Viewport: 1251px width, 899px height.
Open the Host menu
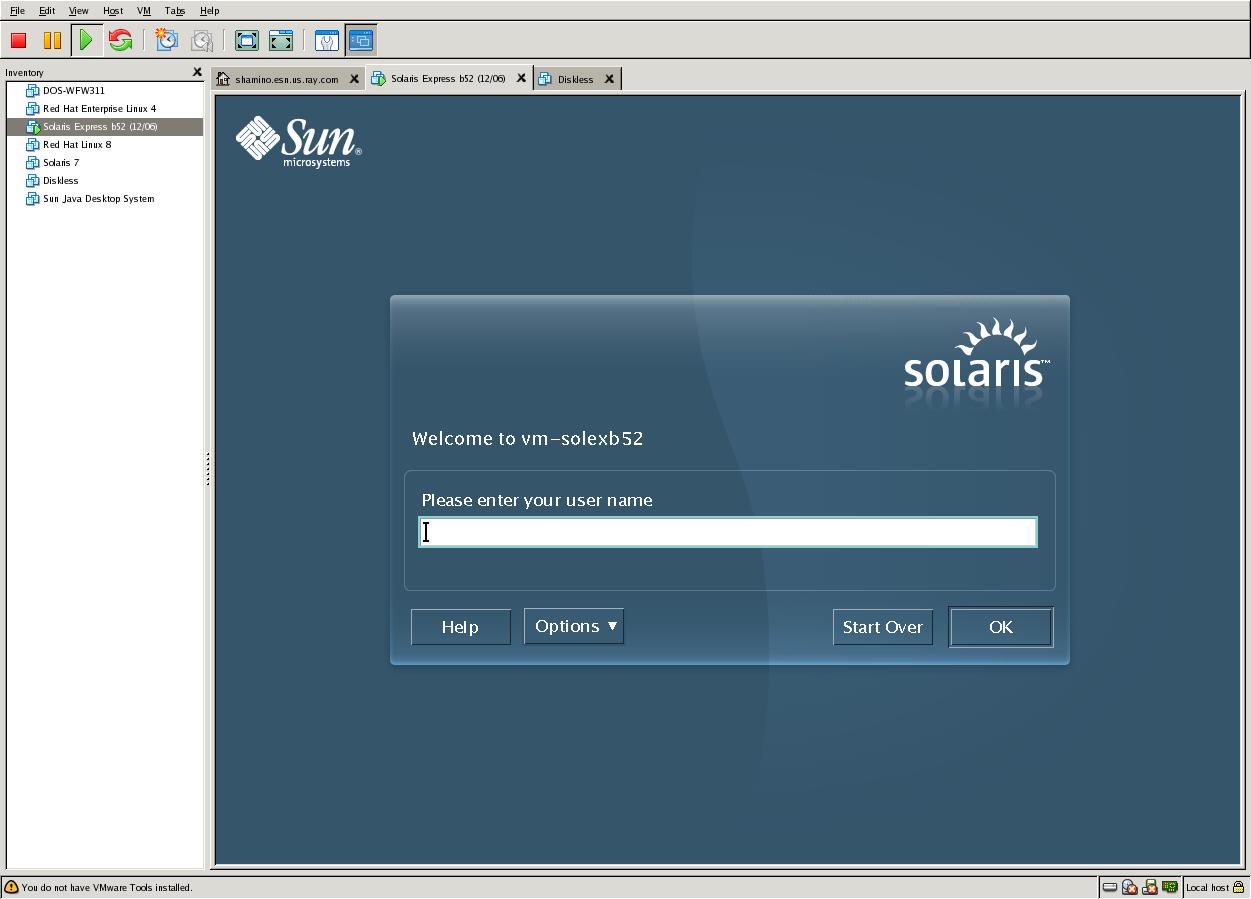point(113,11)
